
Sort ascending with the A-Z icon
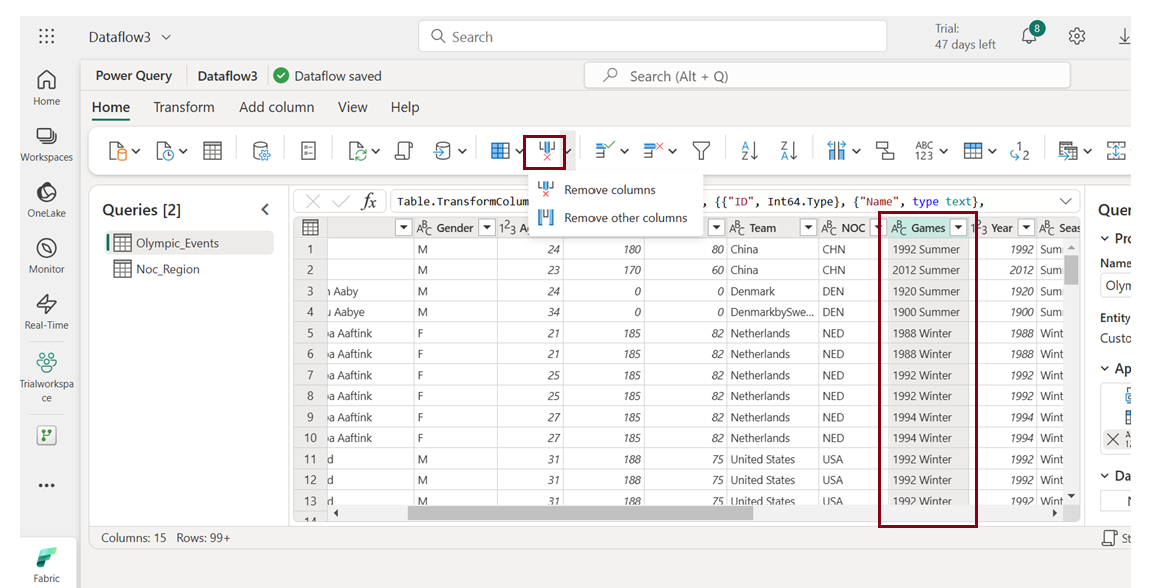(x=750, y=151)
